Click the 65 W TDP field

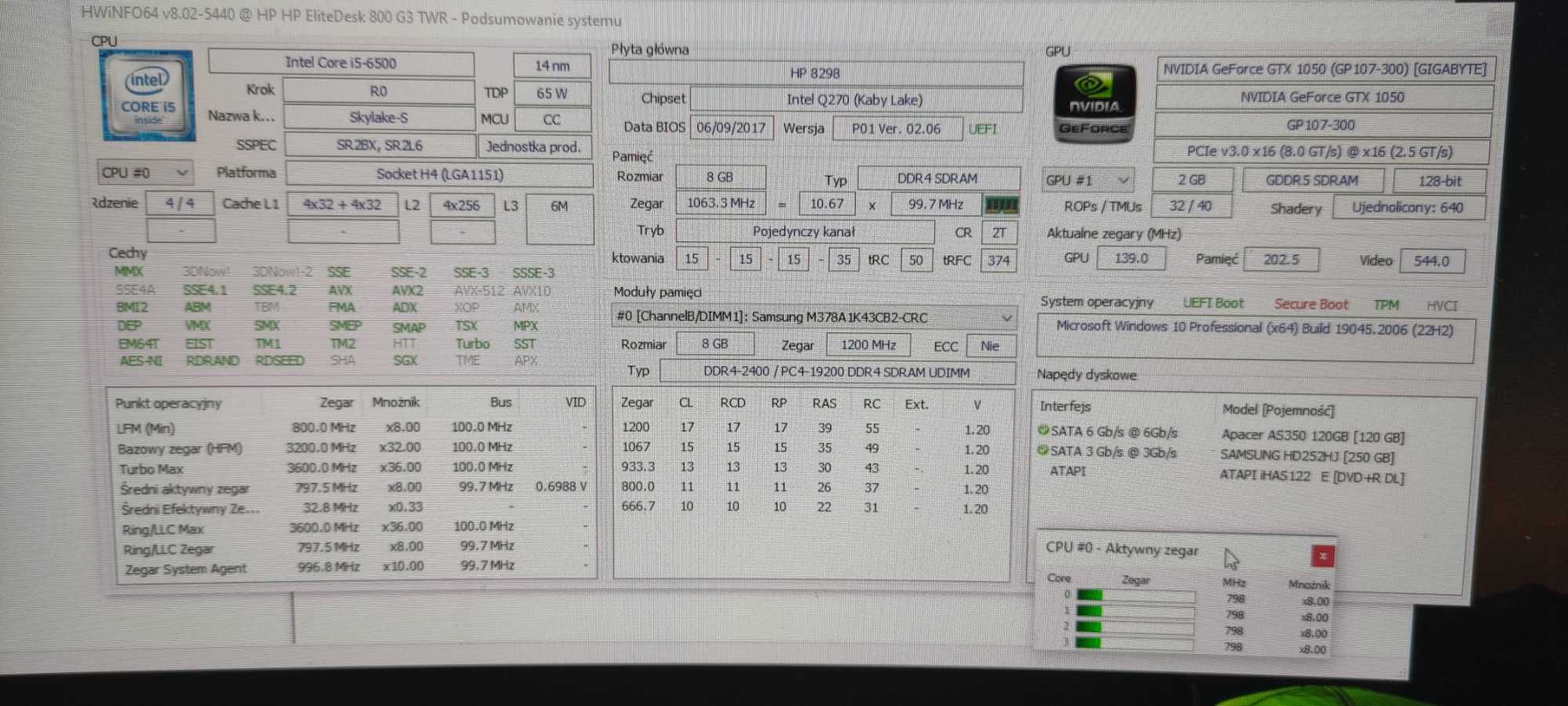552,93
